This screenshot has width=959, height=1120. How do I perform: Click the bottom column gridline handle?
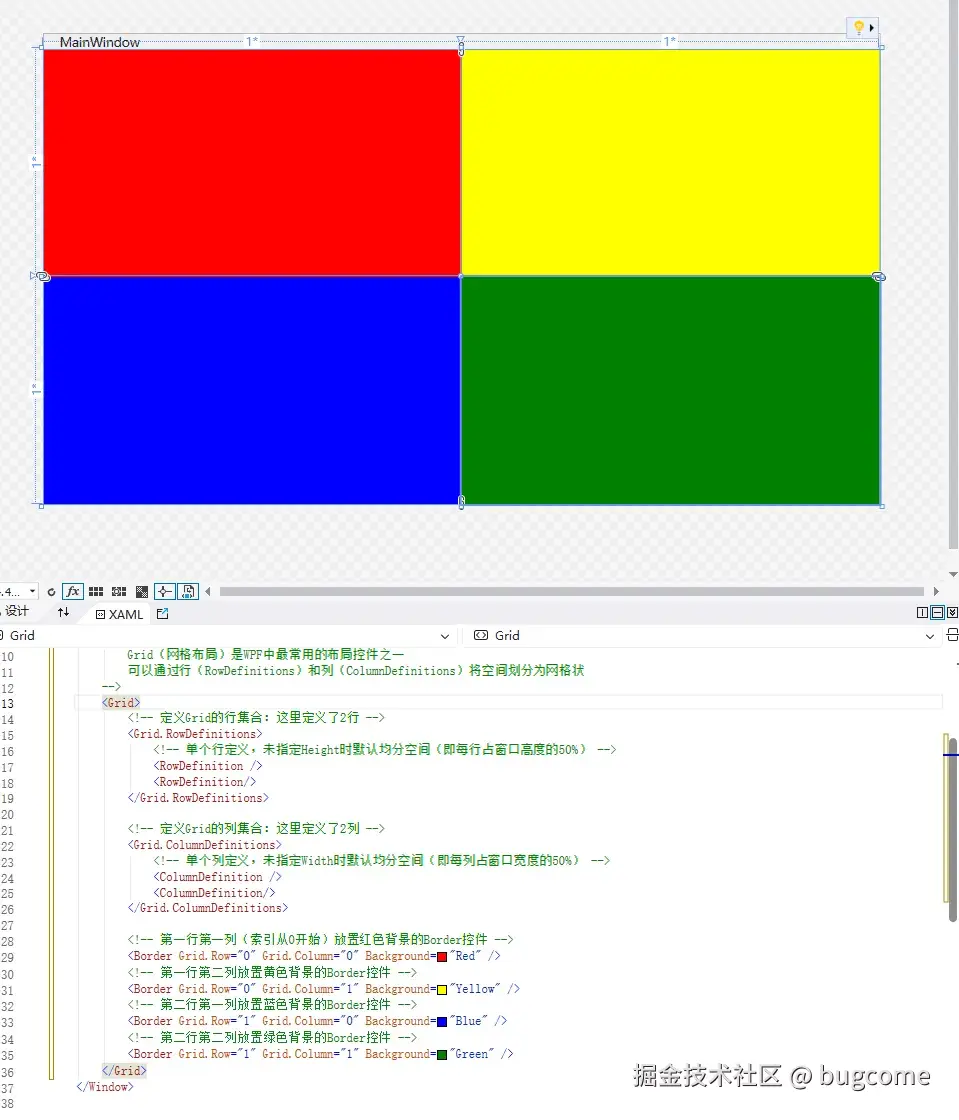(x=461, y=502)
